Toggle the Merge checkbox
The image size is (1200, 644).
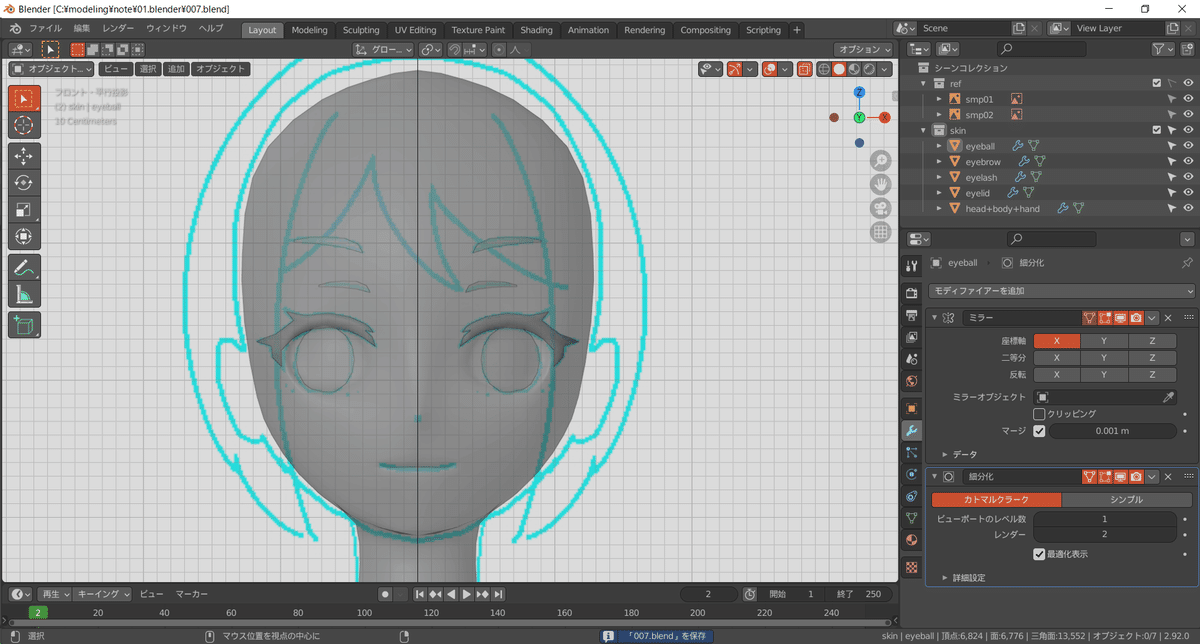[1039, 431]
